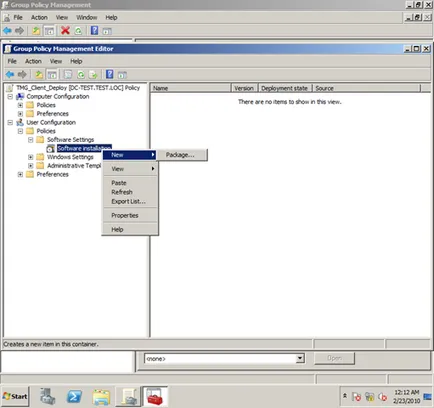Click the Source column header

(x=366, y=88)
